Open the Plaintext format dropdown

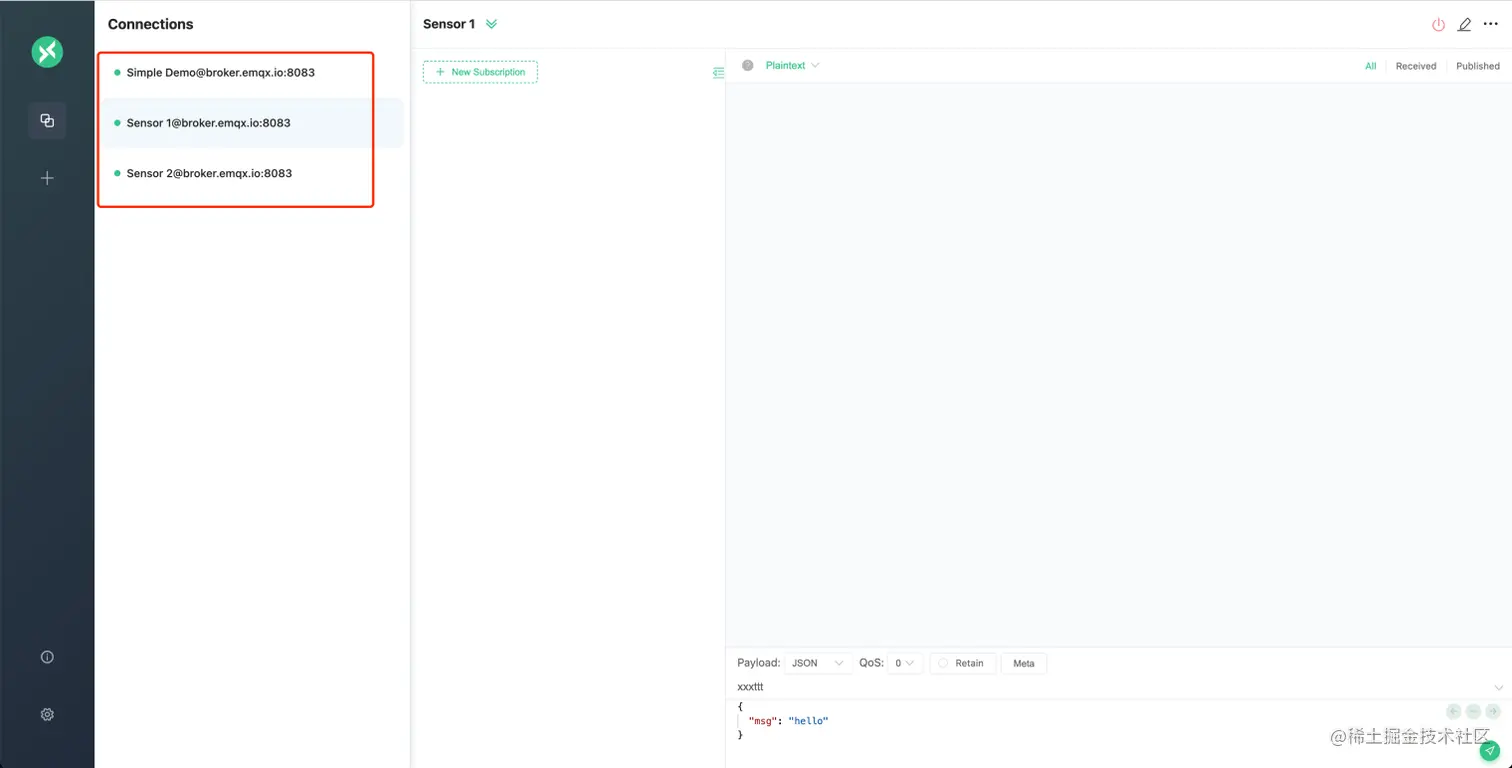click(x=792, y=65)
